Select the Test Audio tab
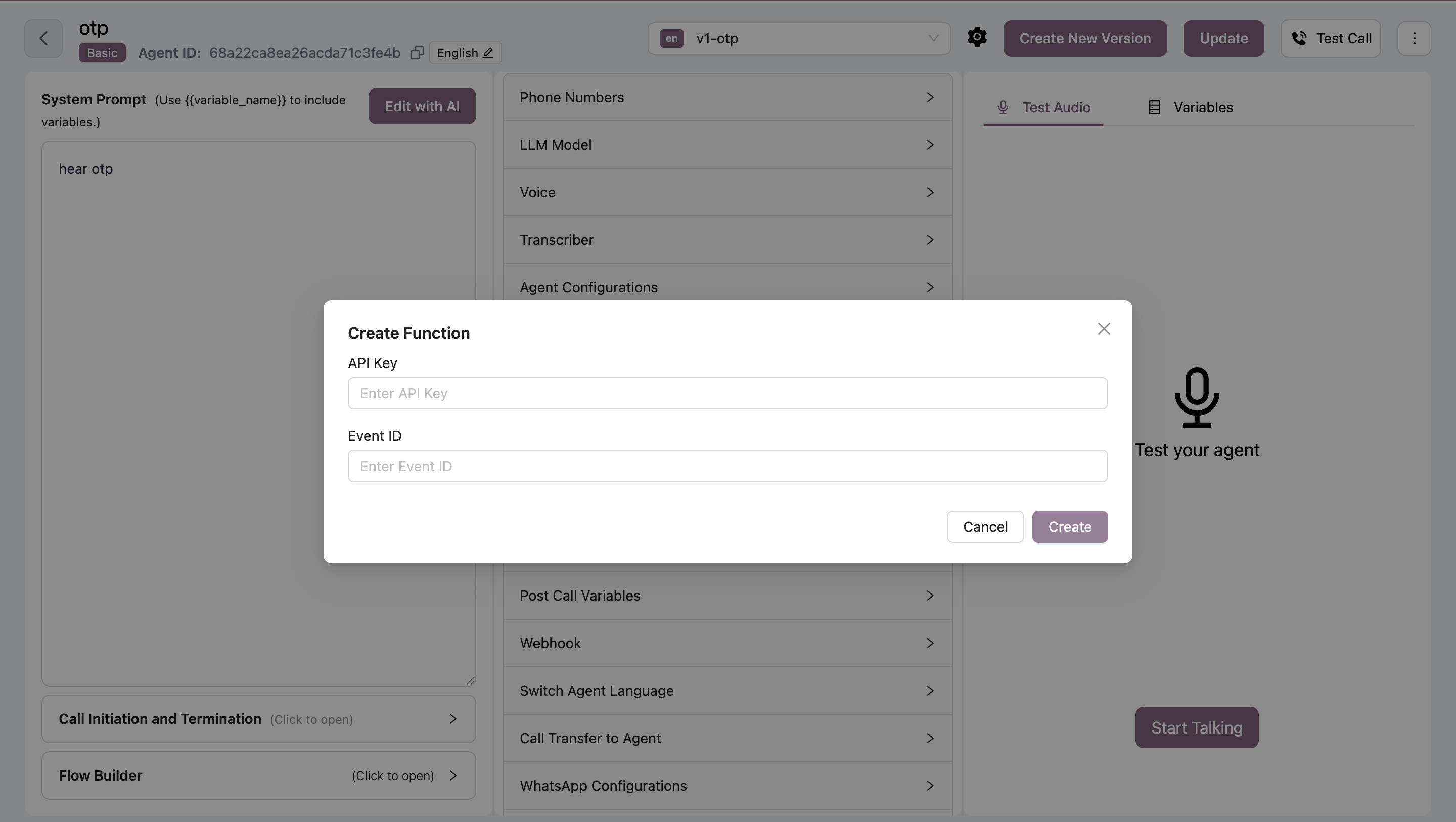The image size is (1456, 822). (x=1043, y=107)
